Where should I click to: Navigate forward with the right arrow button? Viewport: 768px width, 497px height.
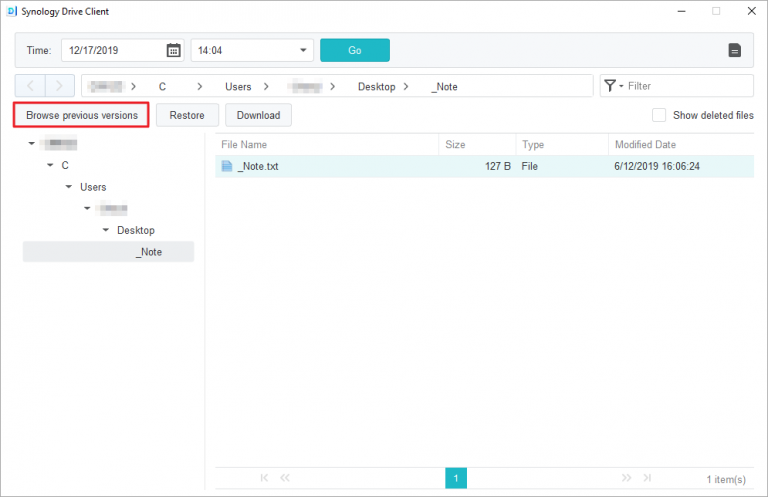59,86
